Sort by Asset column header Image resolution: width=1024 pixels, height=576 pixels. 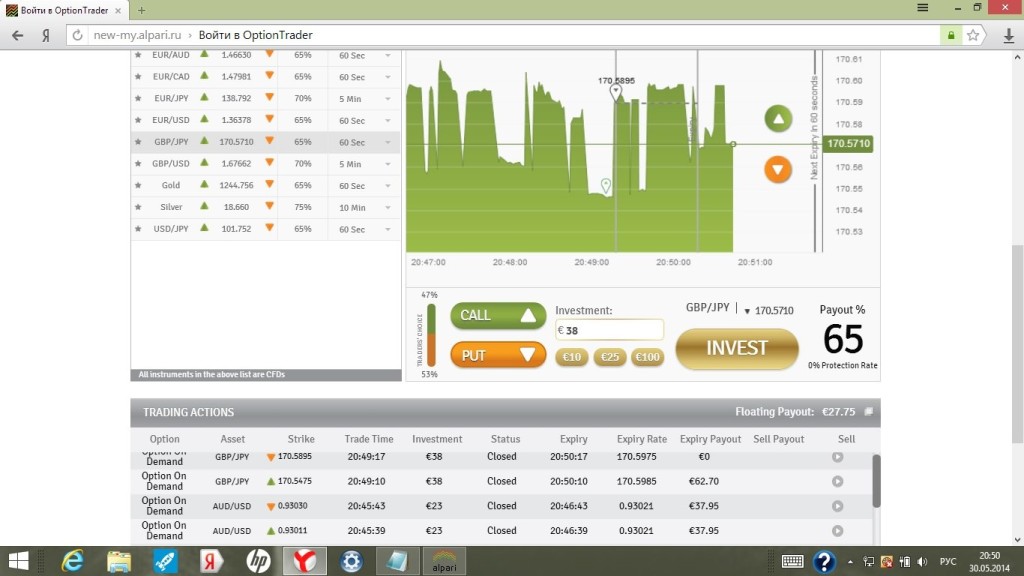tap(232, 439)
